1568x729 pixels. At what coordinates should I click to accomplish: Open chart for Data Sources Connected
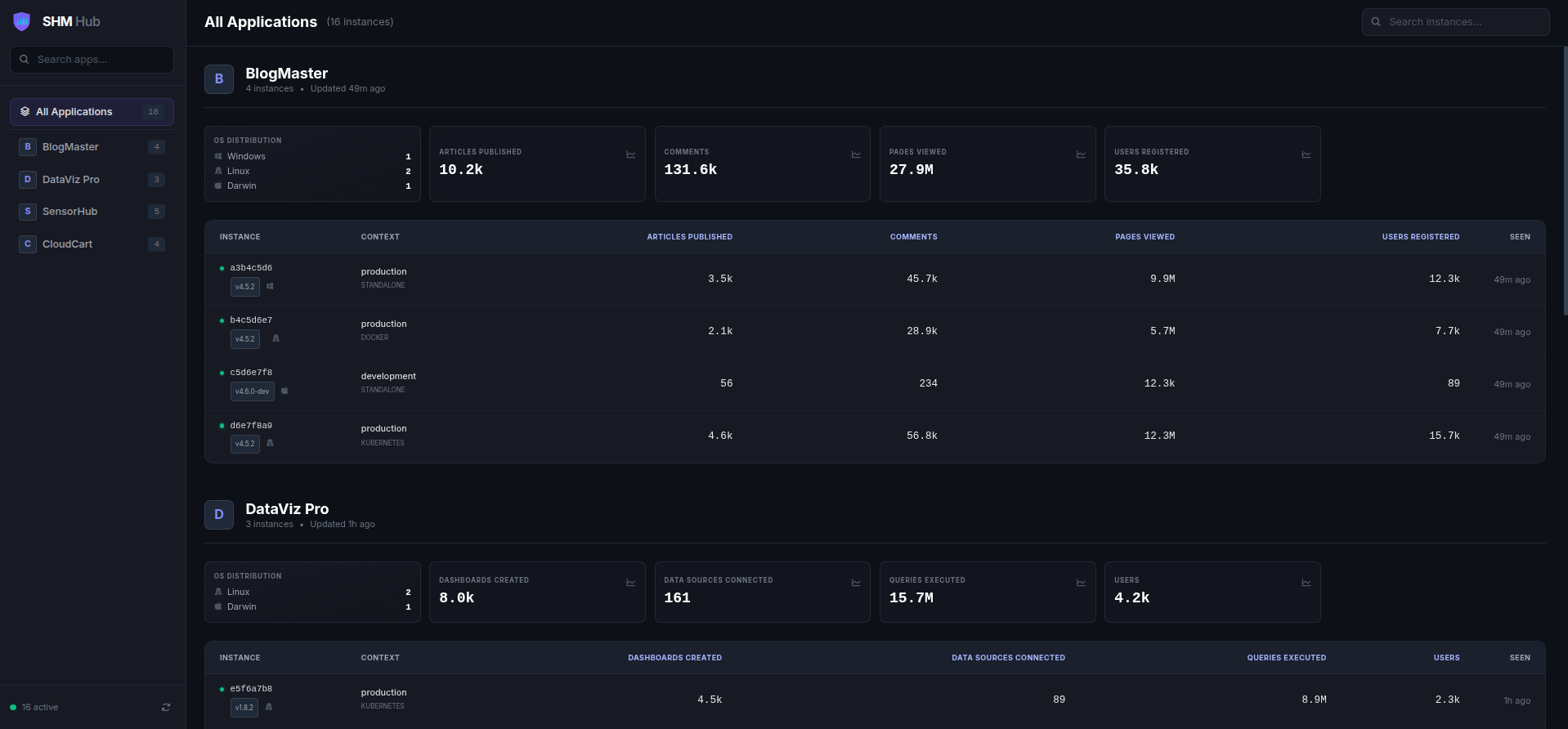(856, 583)
